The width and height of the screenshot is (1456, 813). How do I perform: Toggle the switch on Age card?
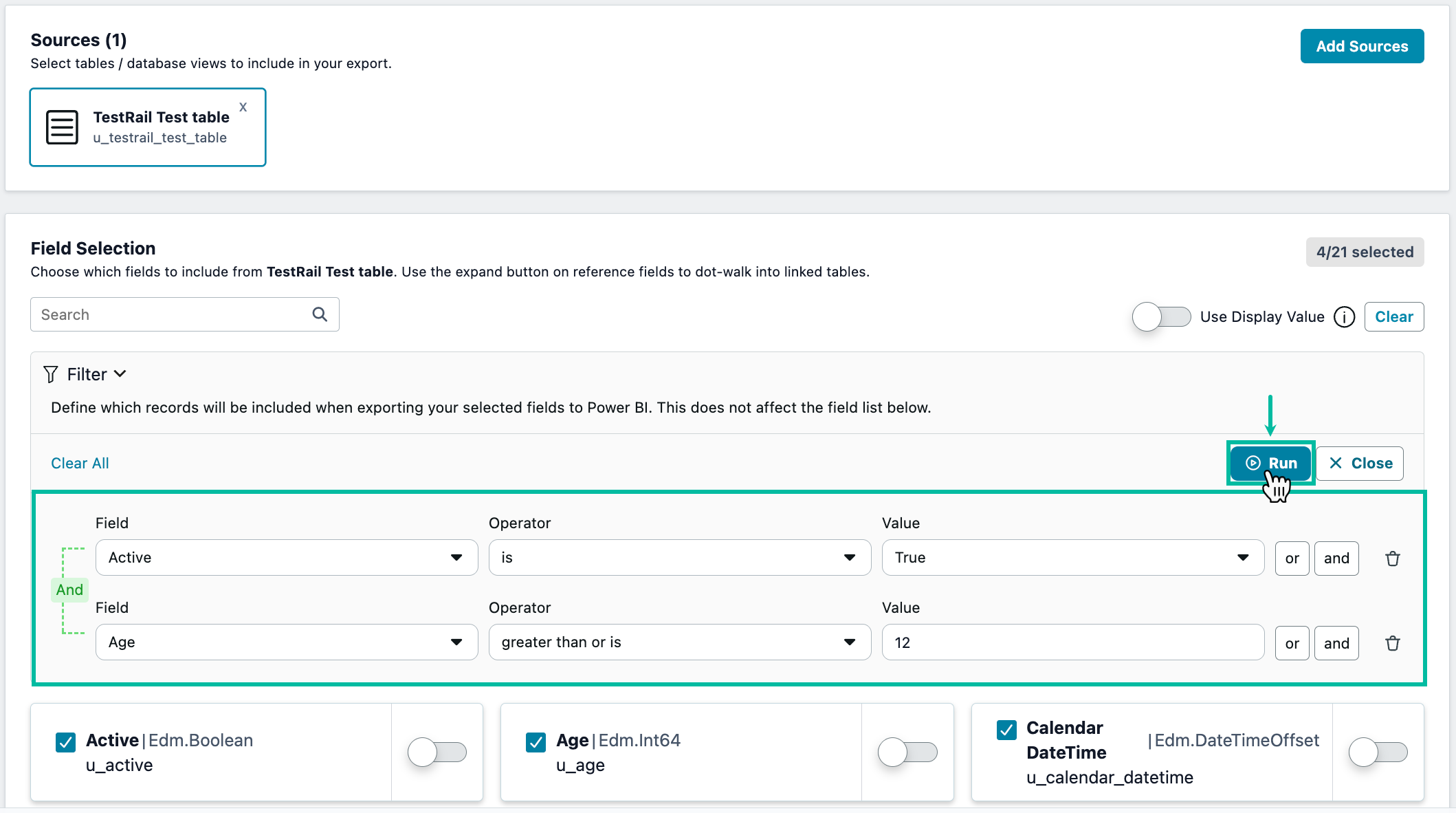[x=907, y=752]
